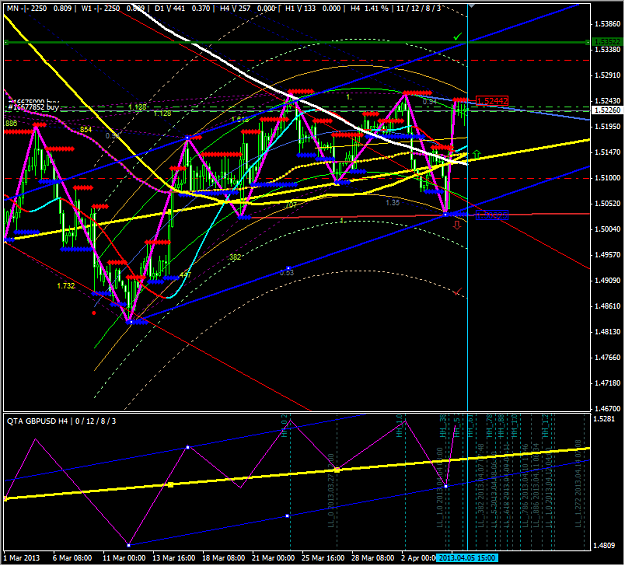Click the 1.35 ratio label near the April low
The height and width of the screenshot is (566, 625).
[x=393, y=202]
